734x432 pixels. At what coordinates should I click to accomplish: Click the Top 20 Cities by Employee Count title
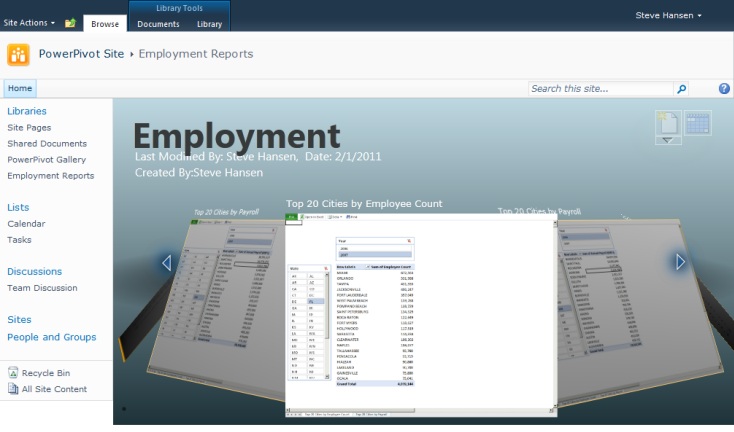coord(364,204)
